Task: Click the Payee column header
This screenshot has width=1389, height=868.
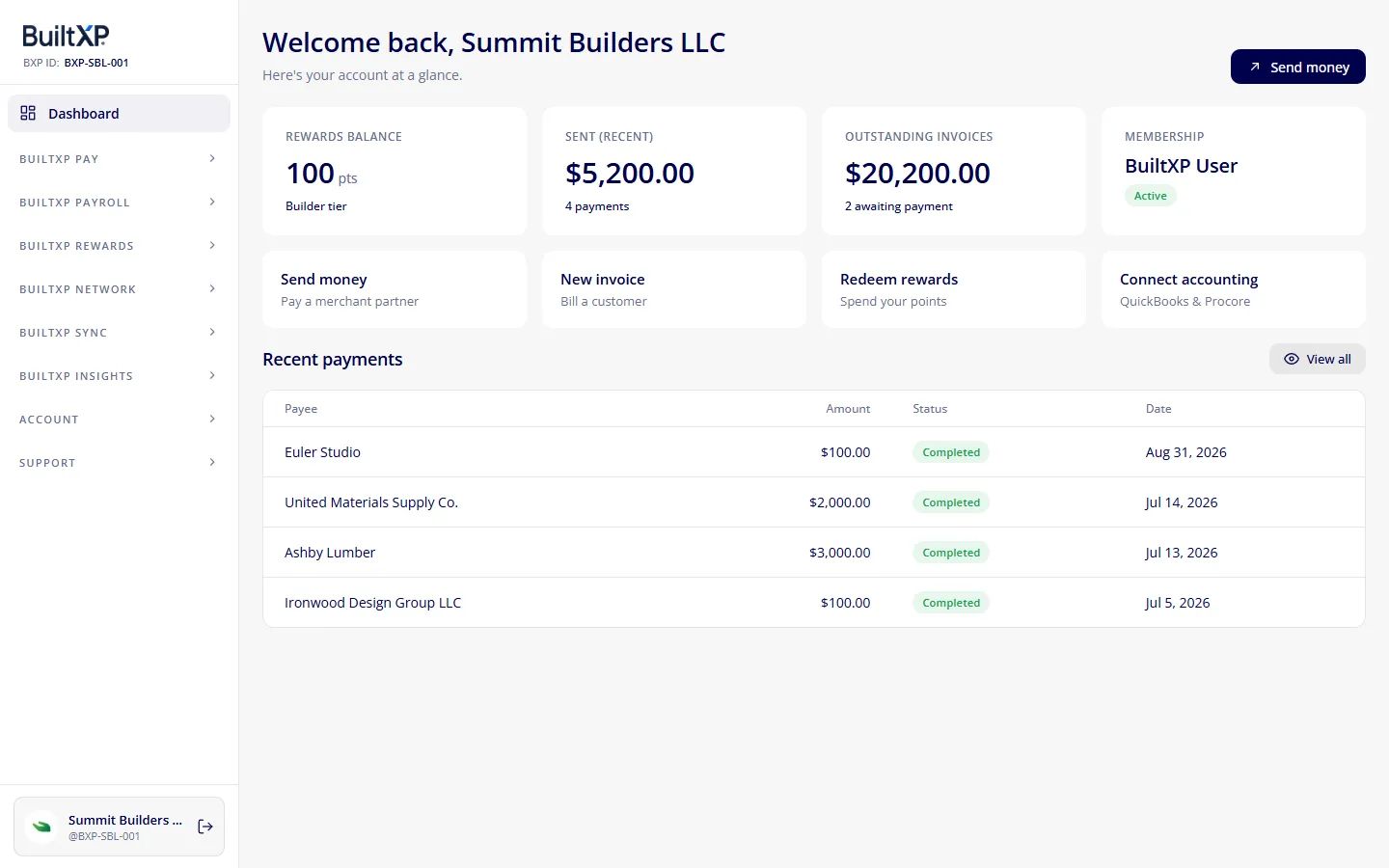Action: [301, 409]
